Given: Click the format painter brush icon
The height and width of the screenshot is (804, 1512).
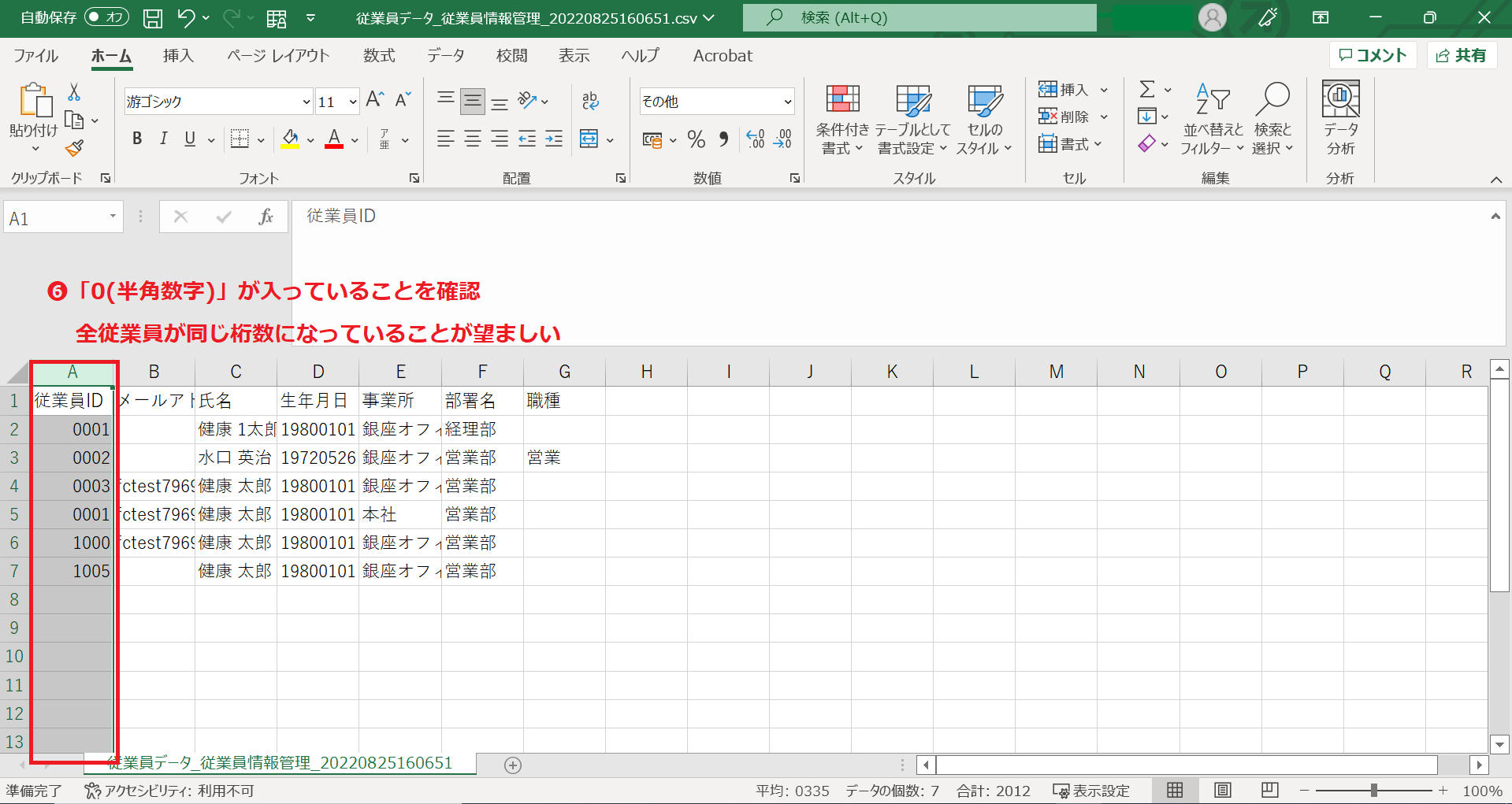Looking at the screenshot, I should click(74, 148).
